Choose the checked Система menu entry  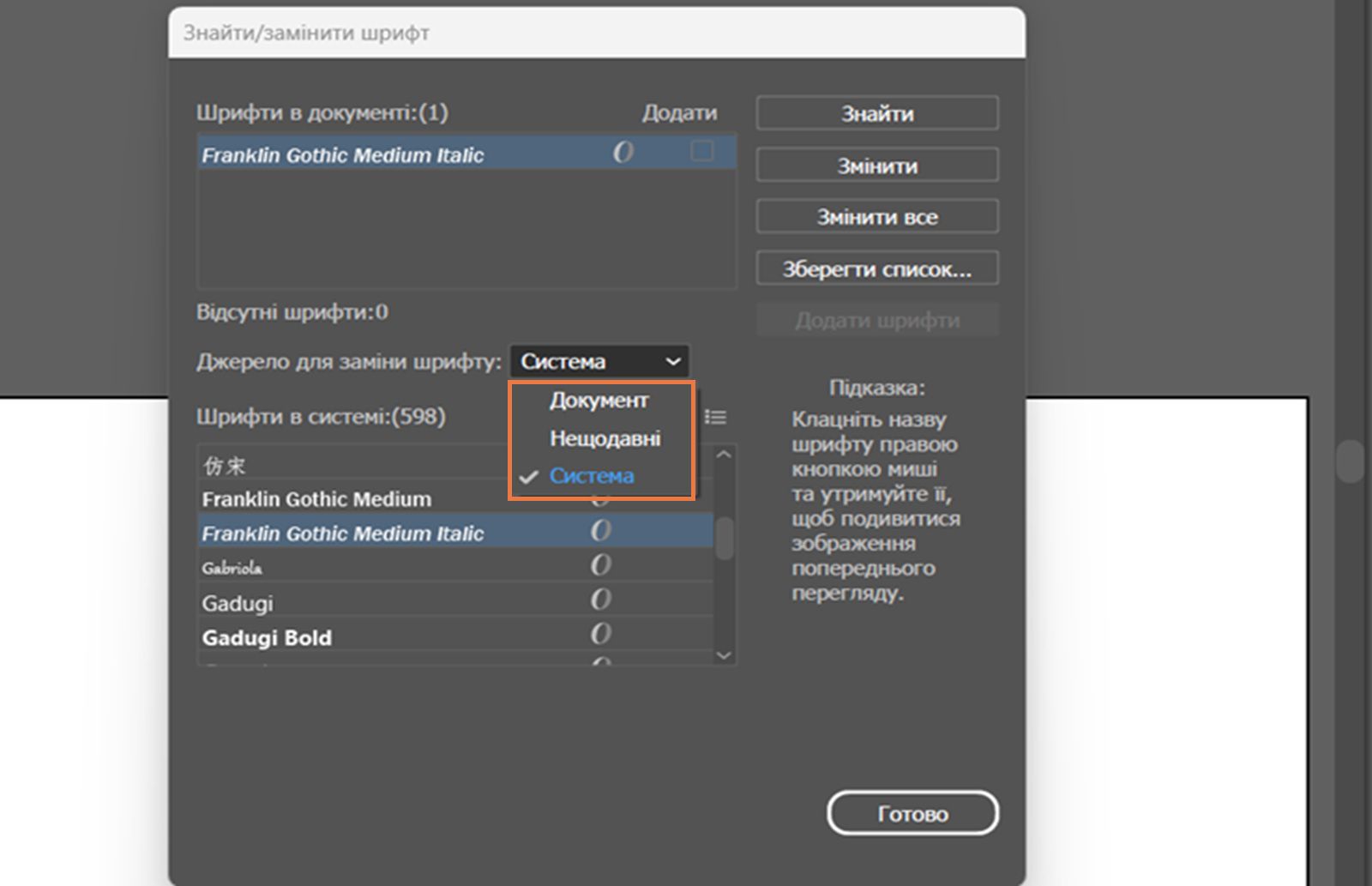click(592, 476)
